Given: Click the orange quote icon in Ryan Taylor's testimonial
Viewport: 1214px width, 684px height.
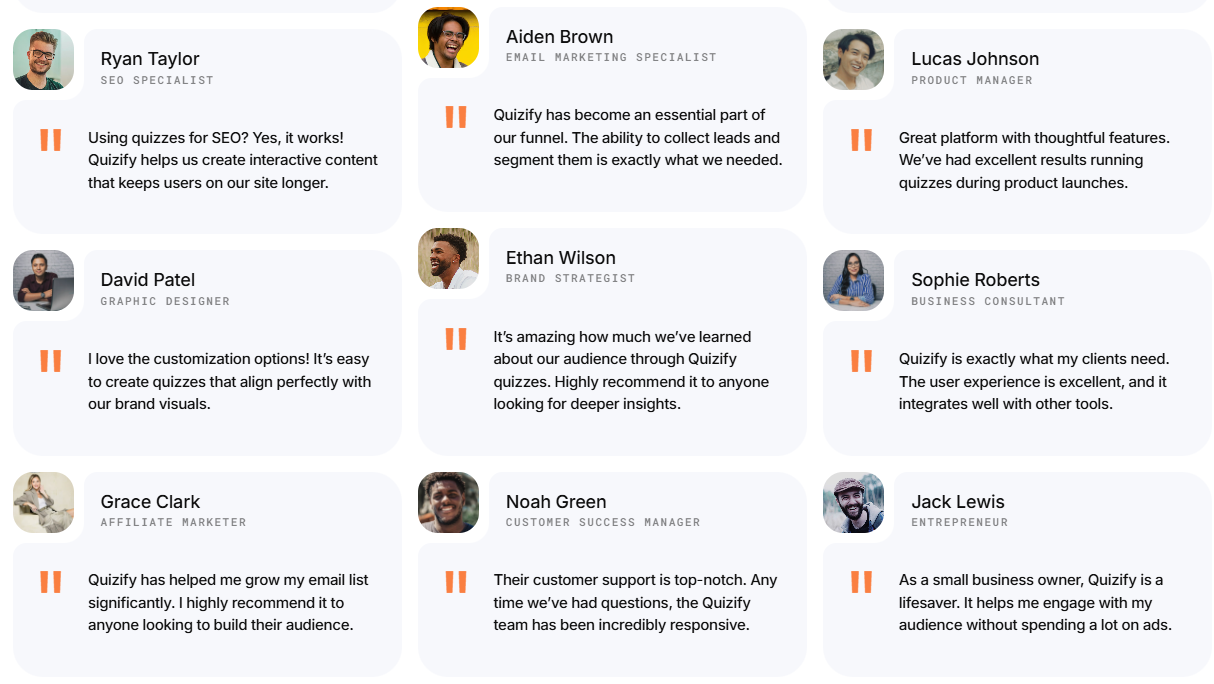Looking at the screenshot, I should (51, 140).
